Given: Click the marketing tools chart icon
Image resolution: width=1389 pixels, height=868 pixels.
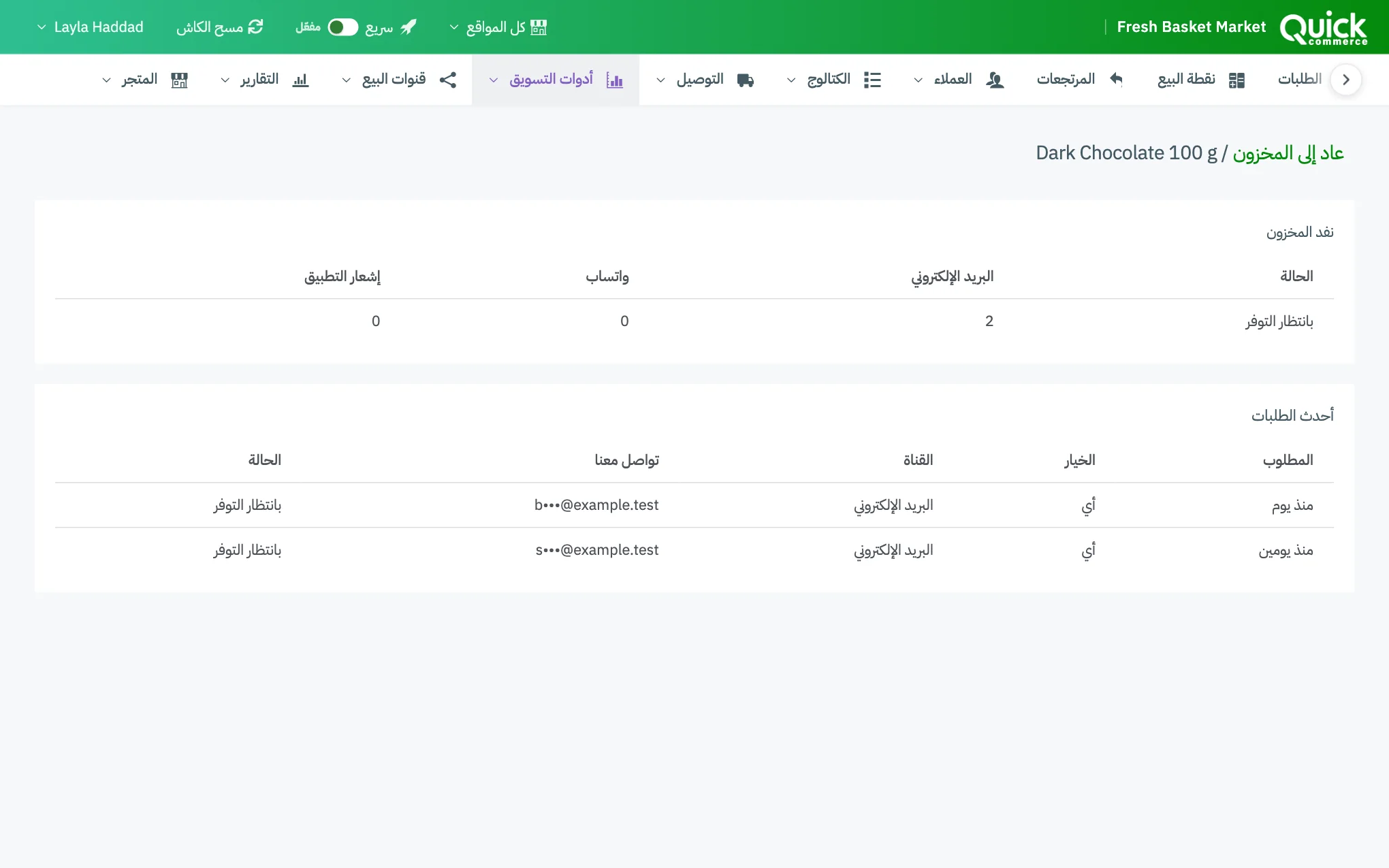Looking at the screenshot, I should pos(615,80).
